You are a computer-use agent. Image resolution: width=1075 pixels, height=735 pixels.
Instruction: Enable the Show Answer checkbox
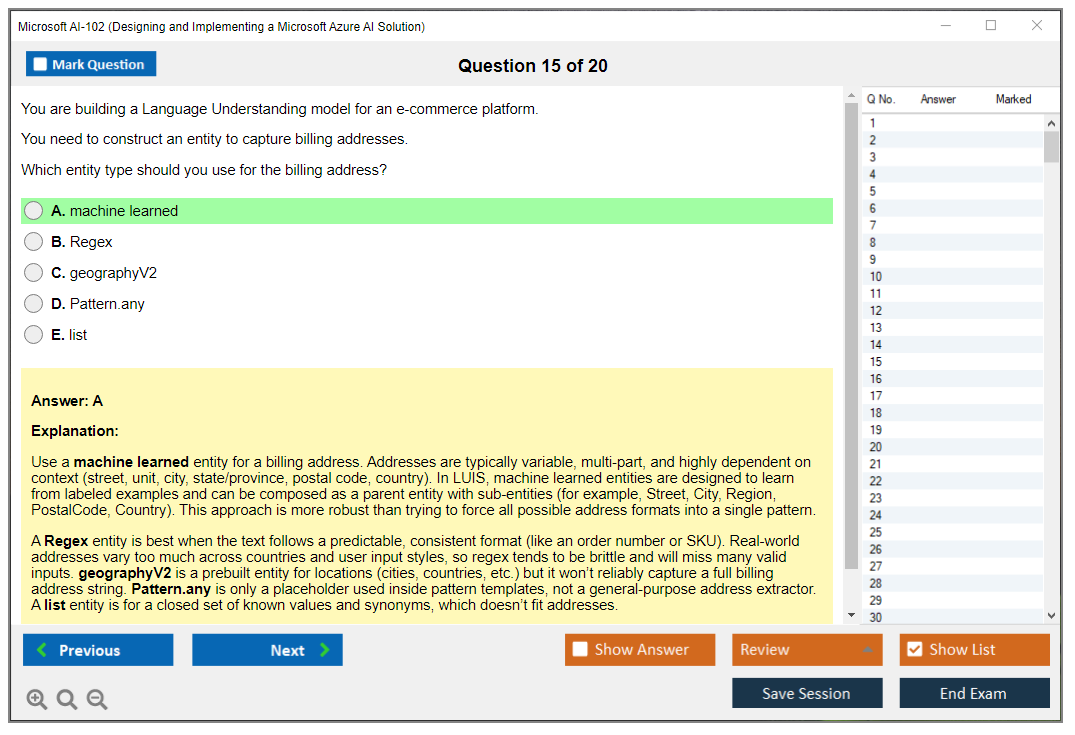click(580, 650)
